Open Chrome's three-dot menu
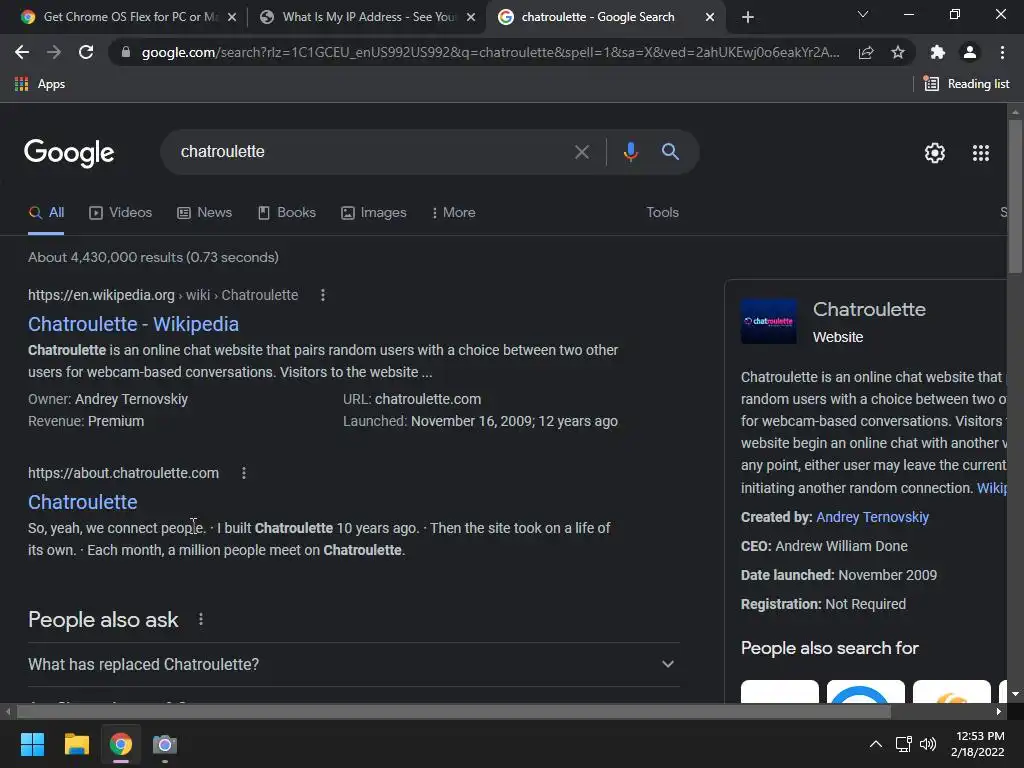1024x768 pixels. click(x=1002, y=52)
